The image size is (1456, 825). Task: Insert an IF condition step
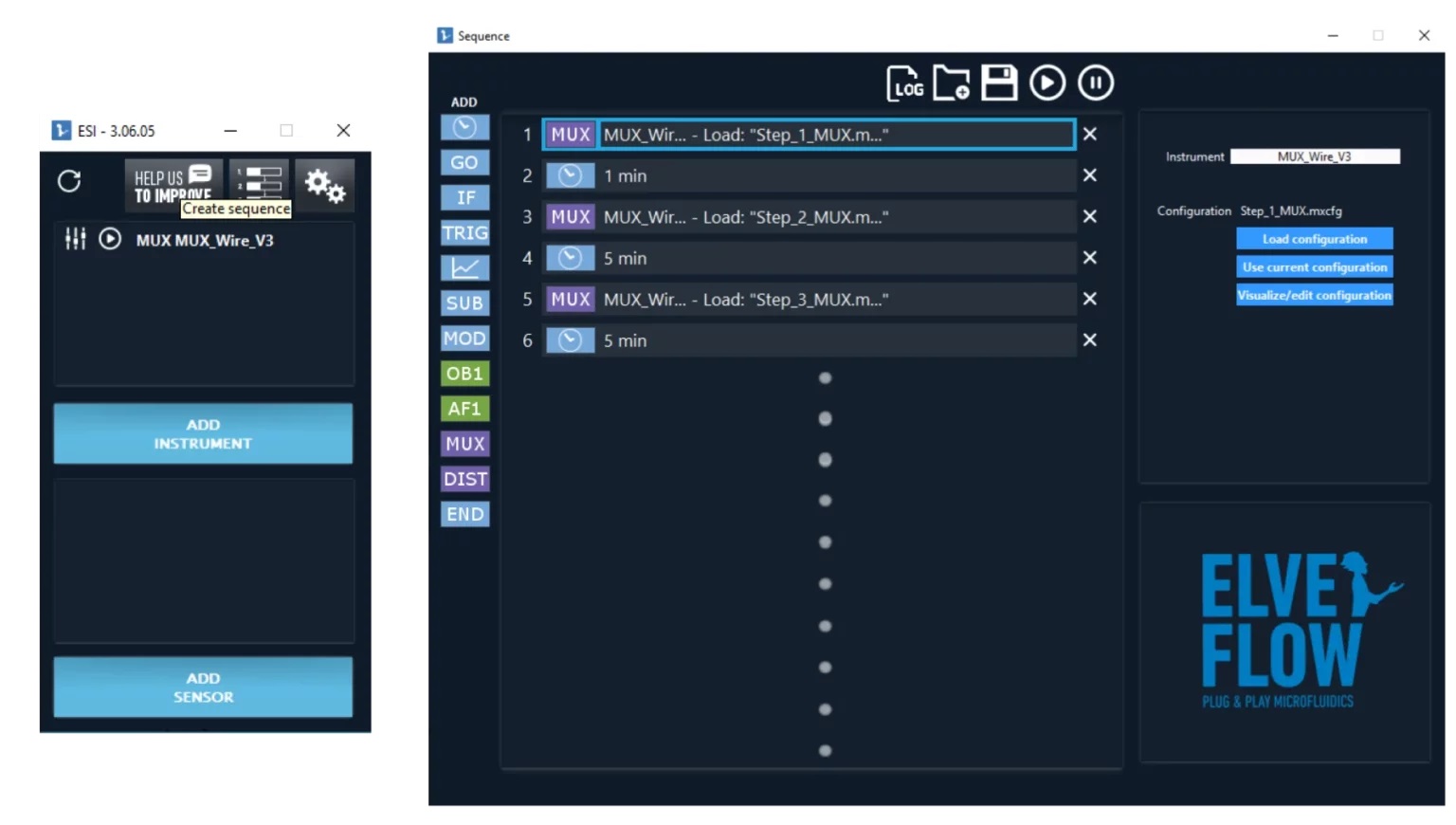464,197
